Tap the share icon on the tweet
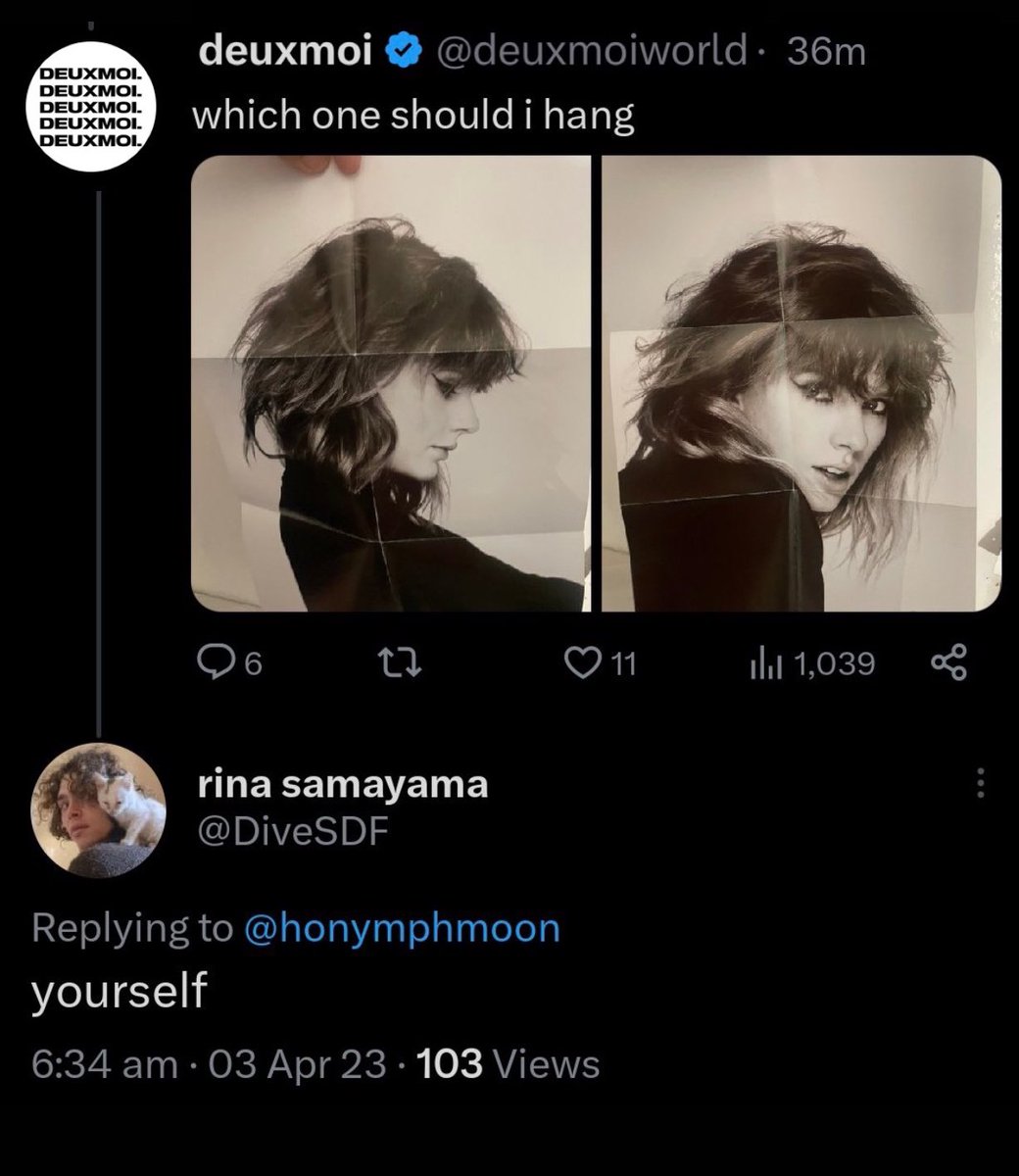Viewport: 1019px width, 1176px height. tap(947, 663)
